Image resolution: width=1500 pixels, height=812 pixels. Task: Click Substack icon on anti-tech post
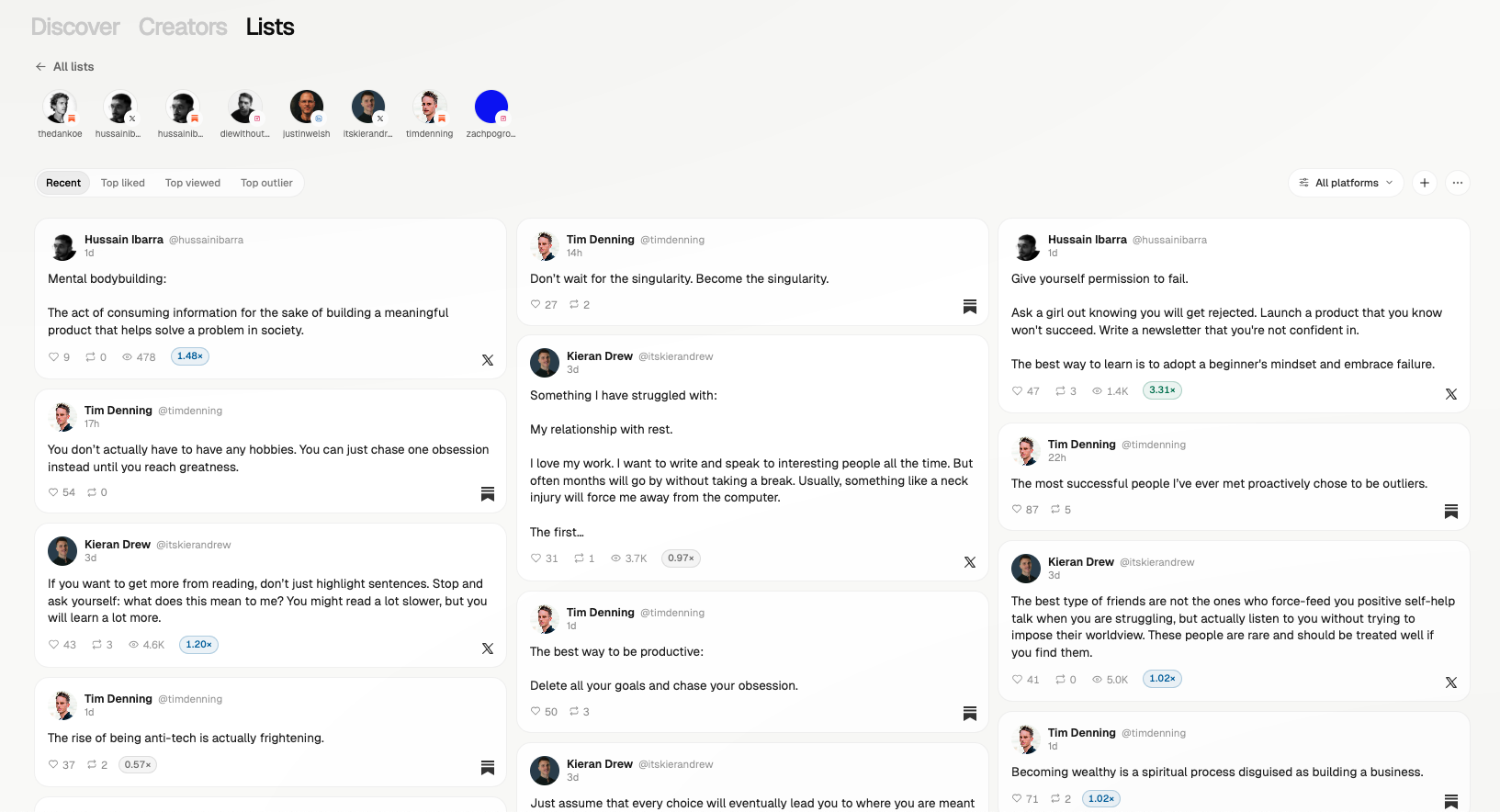tap(488, 767)
